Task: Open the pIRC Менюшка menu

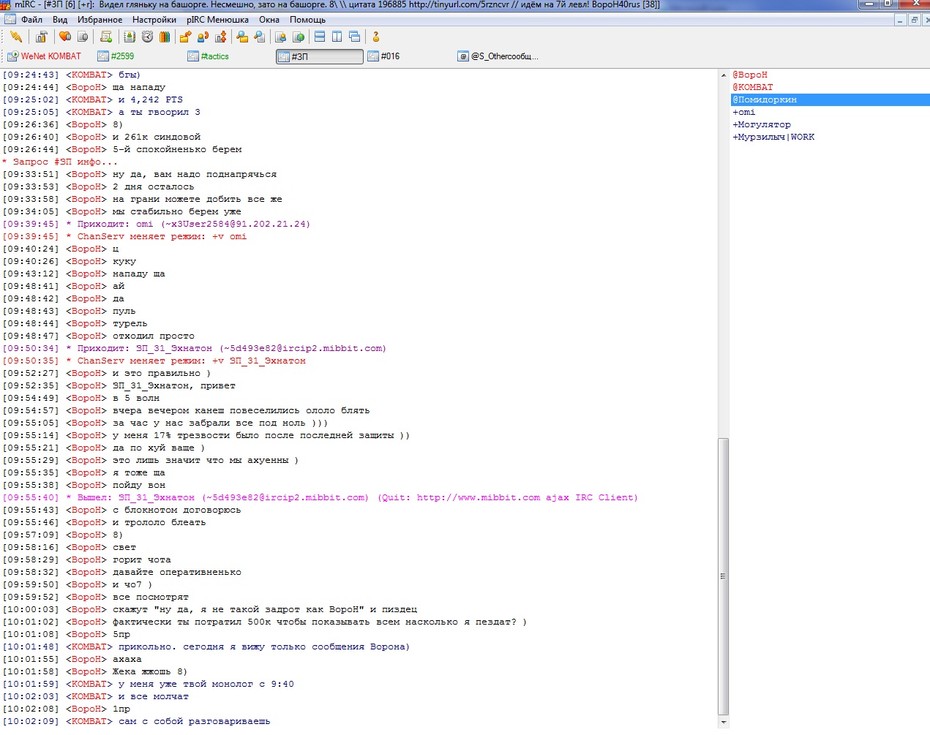Action: coord(217,20)
